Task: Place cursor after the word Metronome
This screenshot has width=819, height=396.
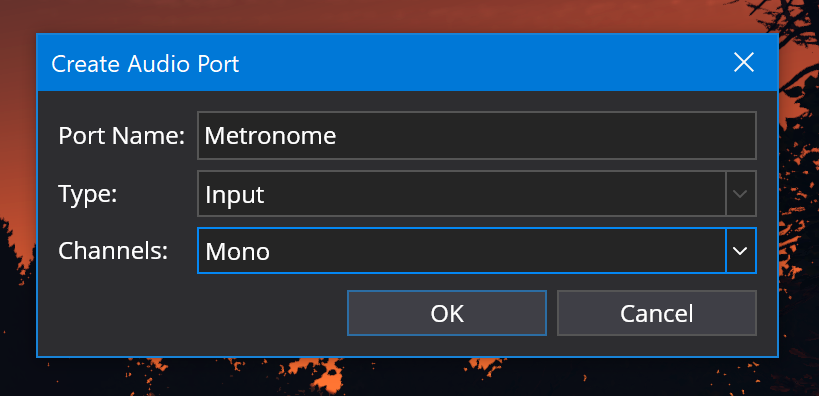Action: click(x=338, y=136)
